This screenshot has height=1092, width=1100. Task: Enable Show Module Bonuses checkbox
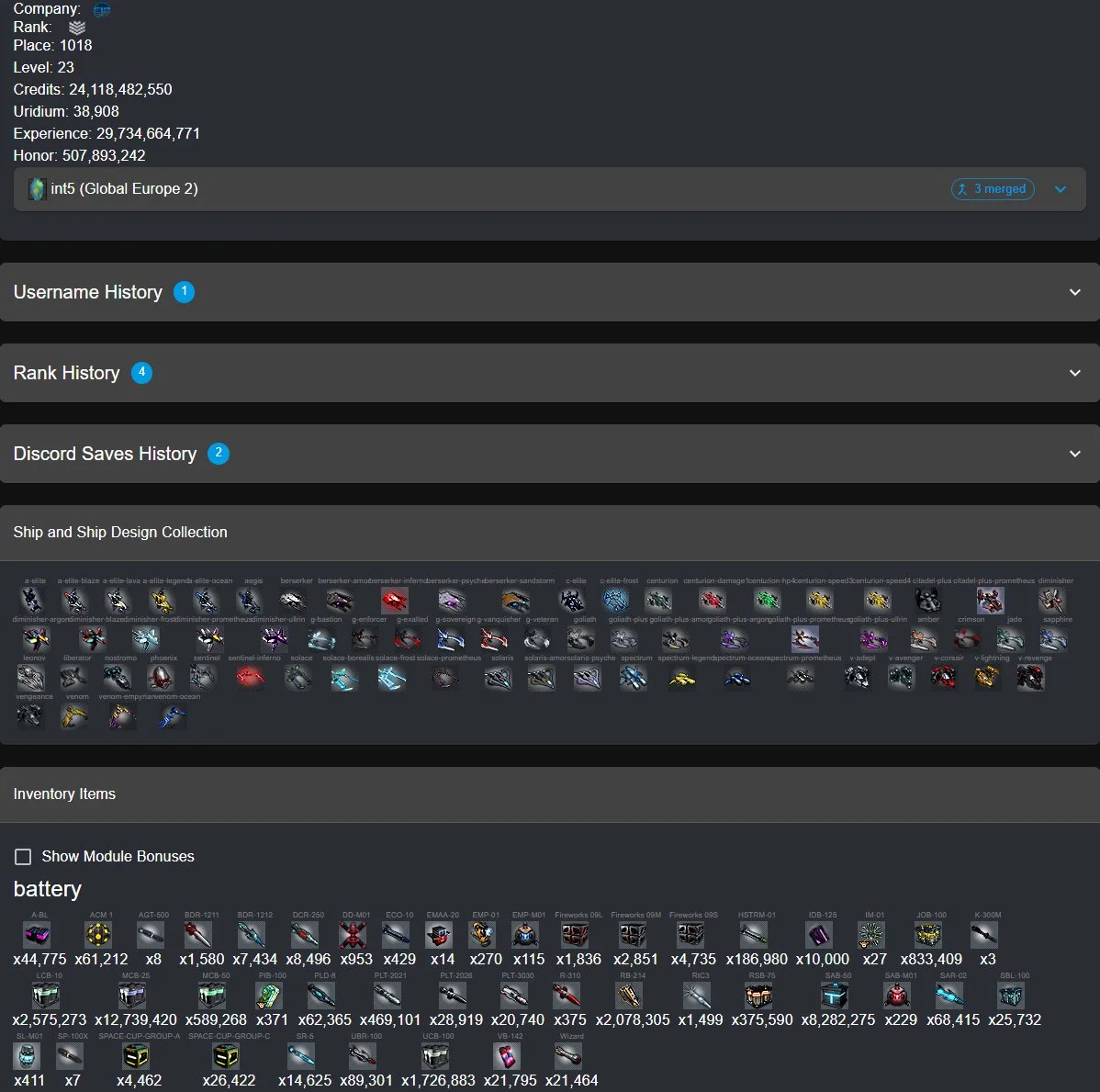click(23, 856)
